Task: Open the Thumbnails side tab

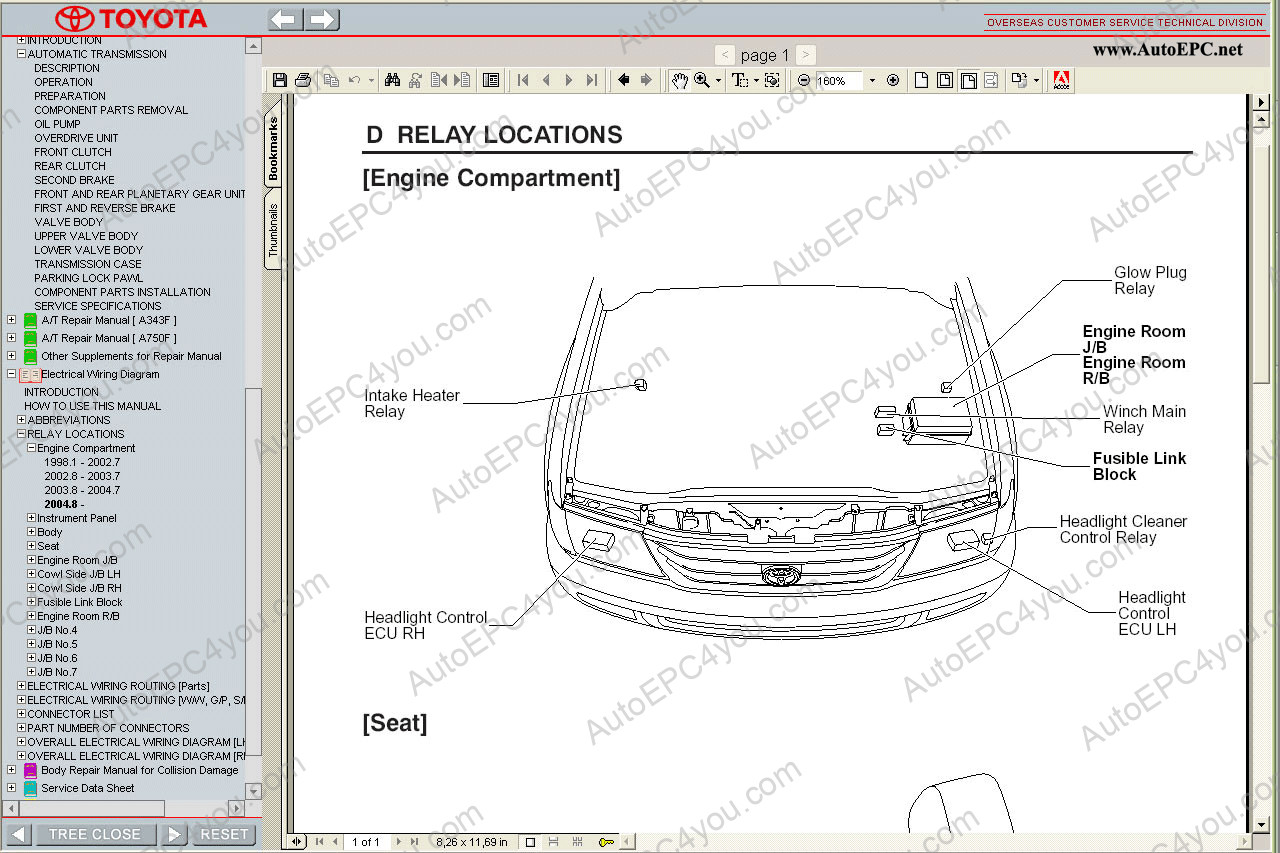Action: pyautogui.click(x=273, y=231)
